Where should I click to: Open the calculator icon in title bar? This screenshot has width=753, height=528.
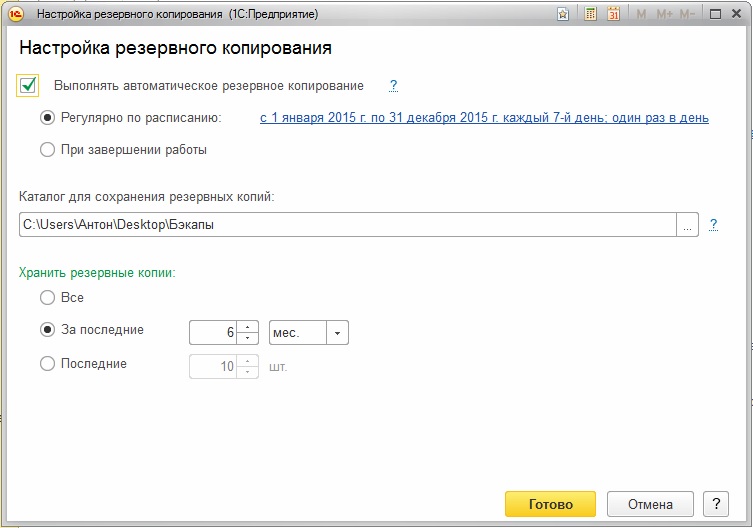coord(590,14)
